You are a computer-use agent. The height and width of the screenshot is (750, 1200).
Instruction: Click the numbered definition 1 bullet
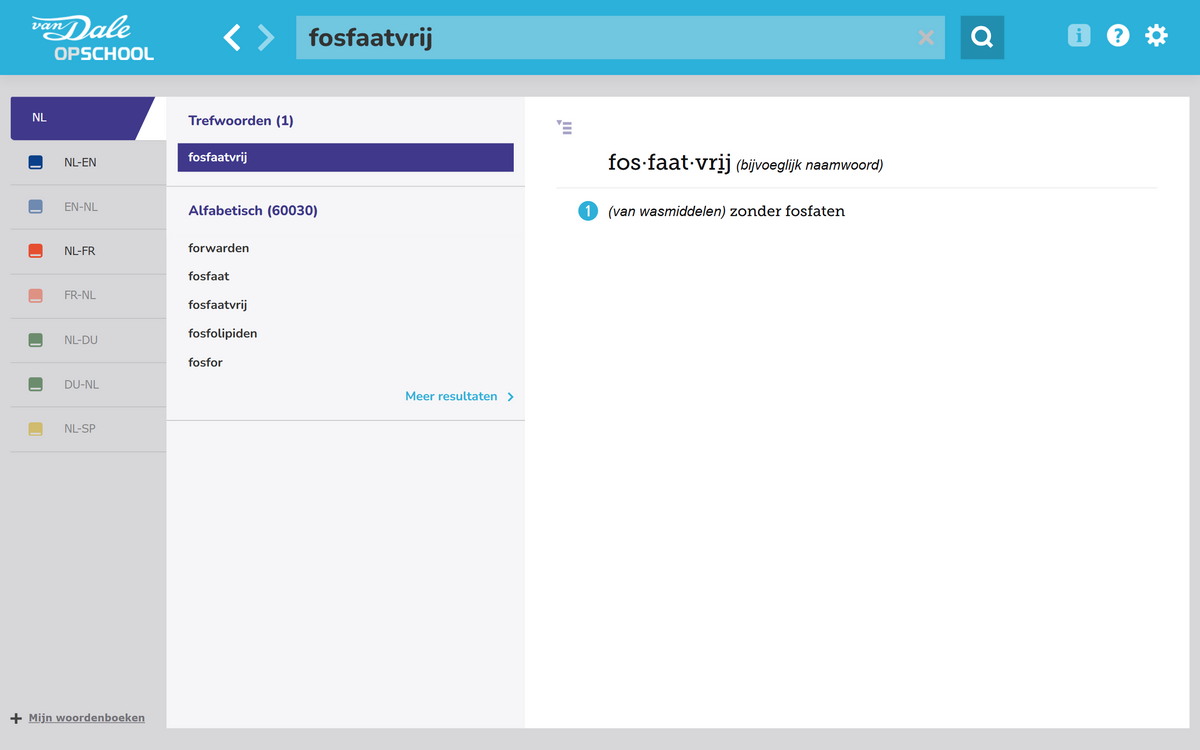[x=588, y=211]
